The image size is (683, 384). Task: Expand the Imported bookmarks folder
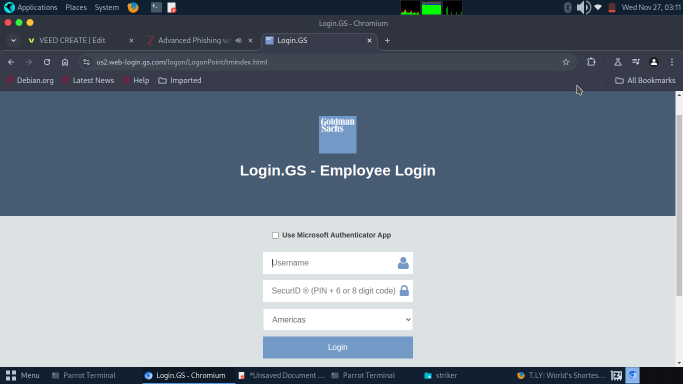[x=180, y=81]
